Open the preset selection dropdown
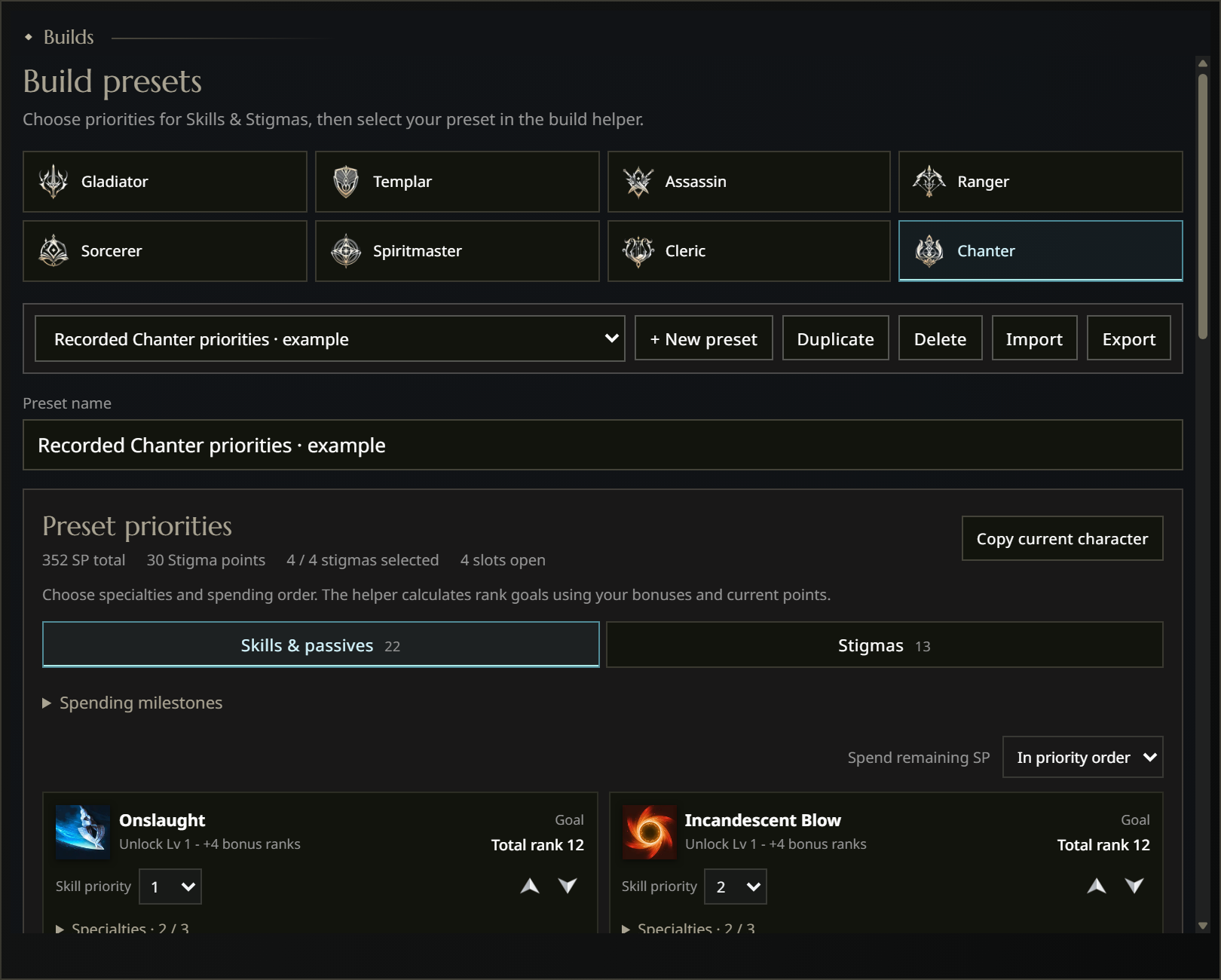 330,338
